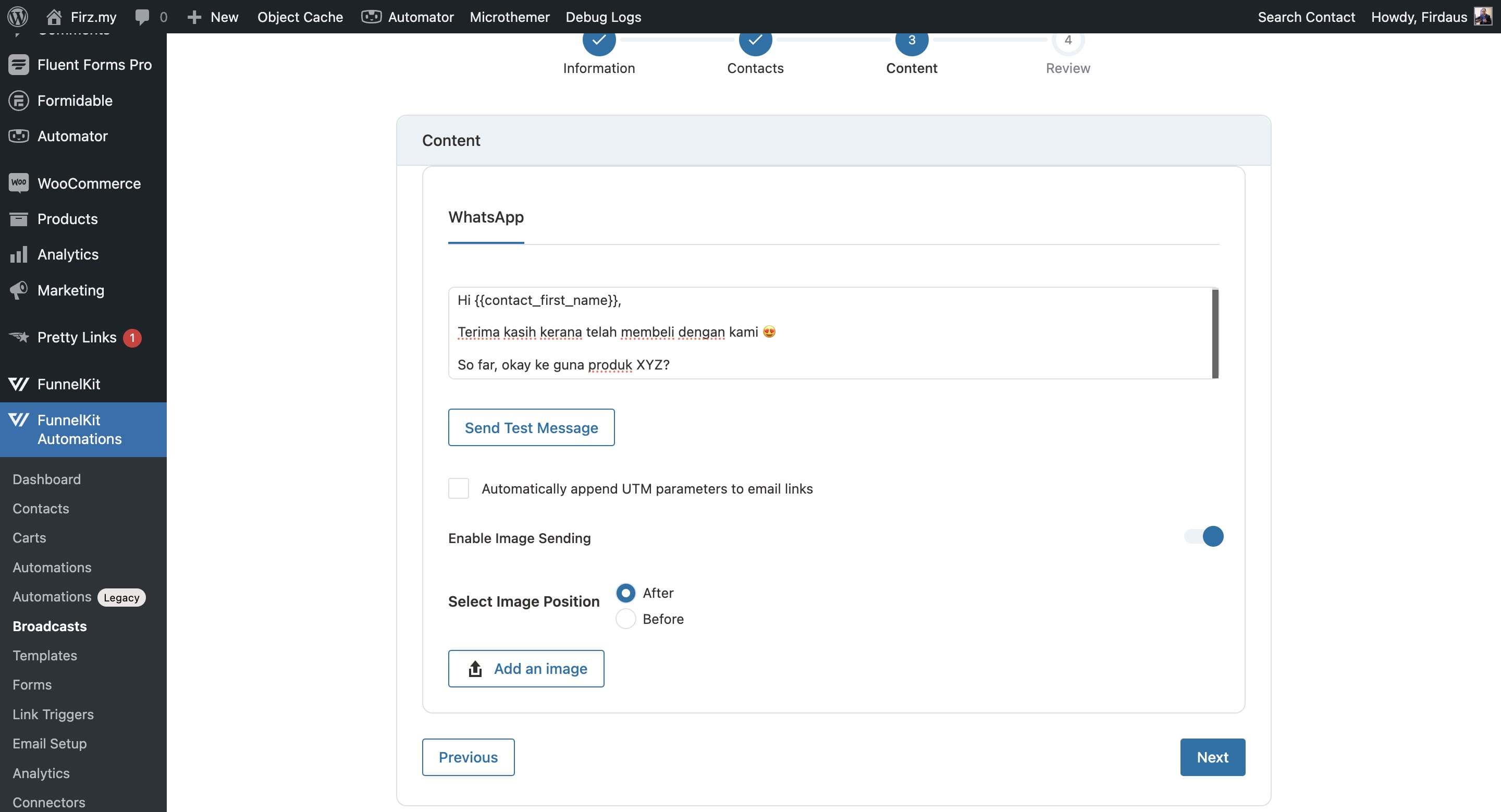Click the Formidable sidebar icon
This screenshot has height=812, width=1501.
coord(19,100)
